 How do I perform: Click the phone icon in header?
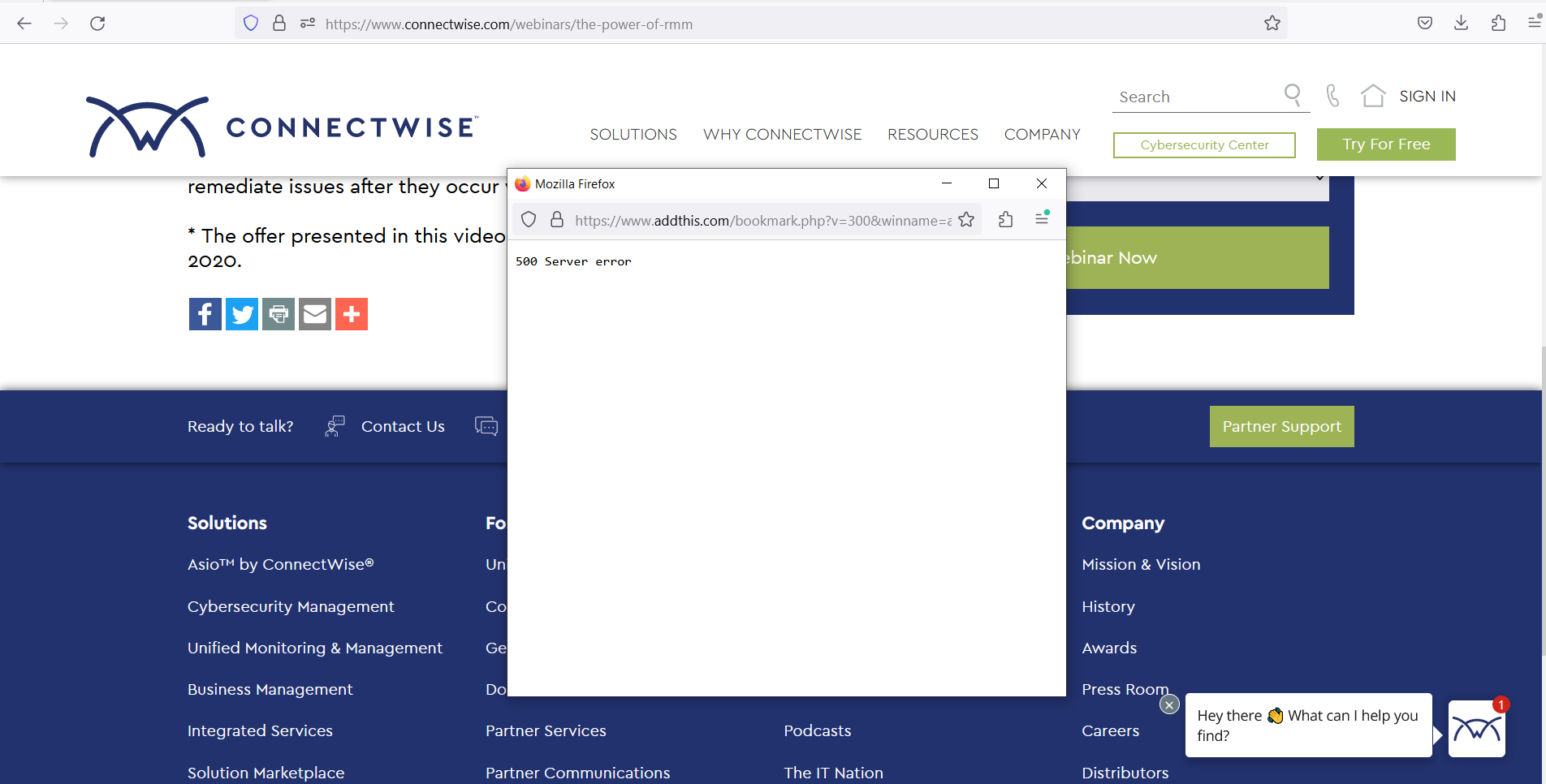coord(1332,96)
